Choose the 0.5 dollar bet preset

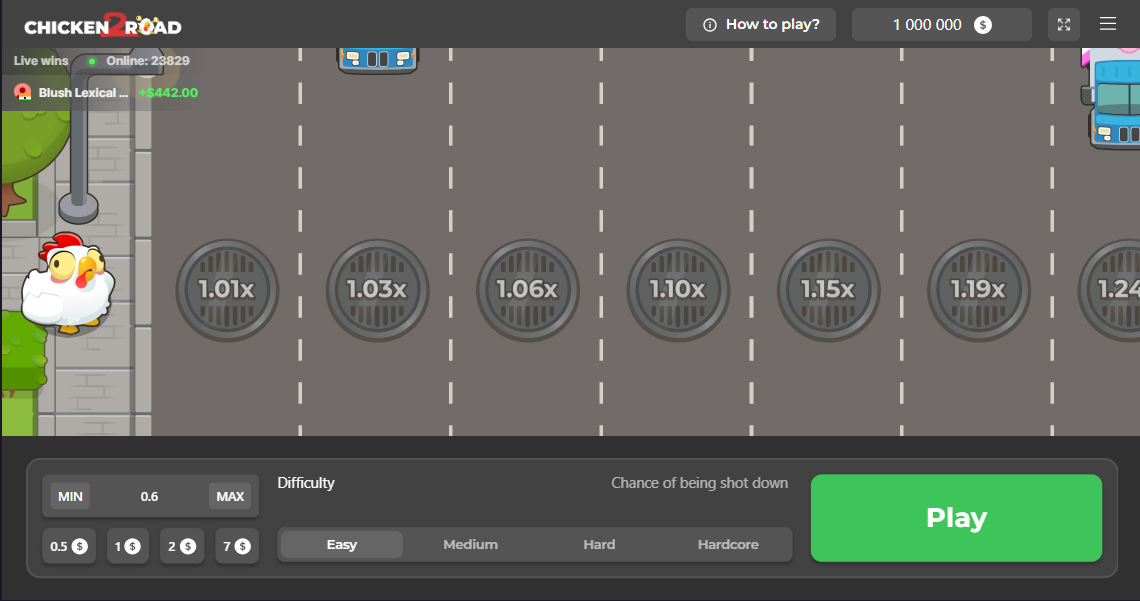point(69,547)
